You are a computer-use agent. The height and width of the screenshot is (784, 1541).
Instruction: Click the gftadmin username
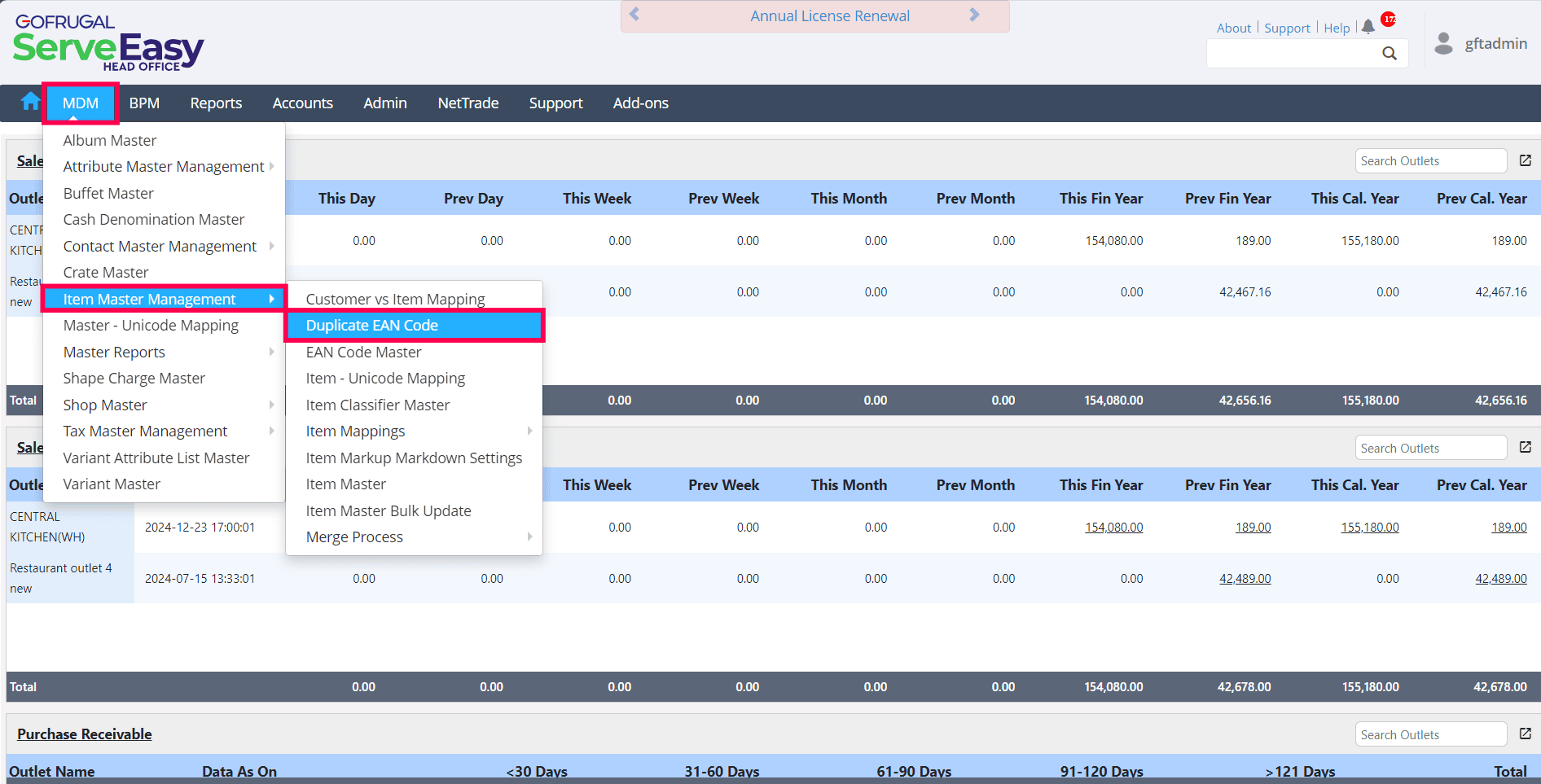coord(1496,43)
